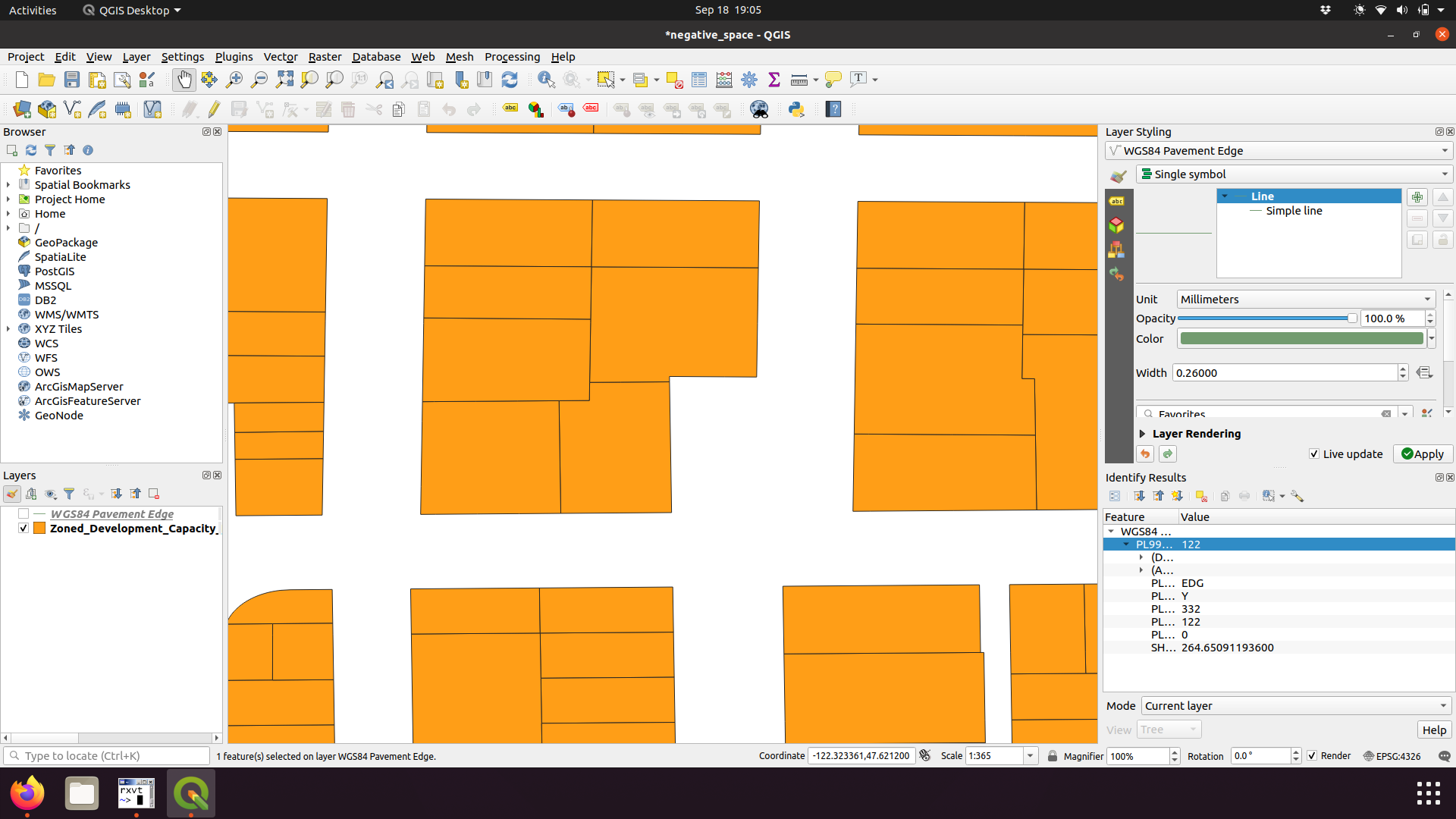Uncheck the Live update checkbox
1456x819 pixels.
pyautogui.click(x=1313, y=454)
